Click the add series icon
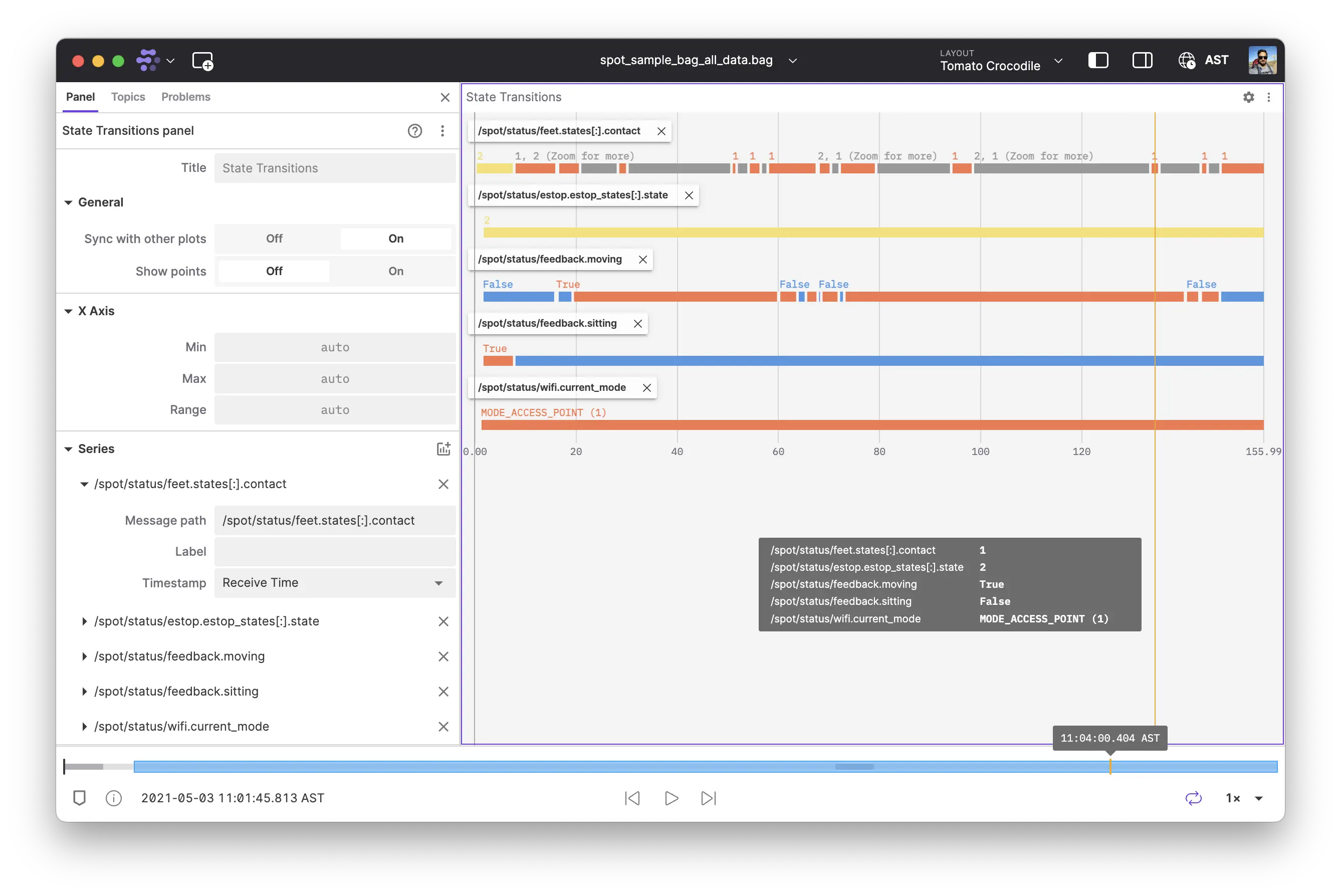 [443, 449]
